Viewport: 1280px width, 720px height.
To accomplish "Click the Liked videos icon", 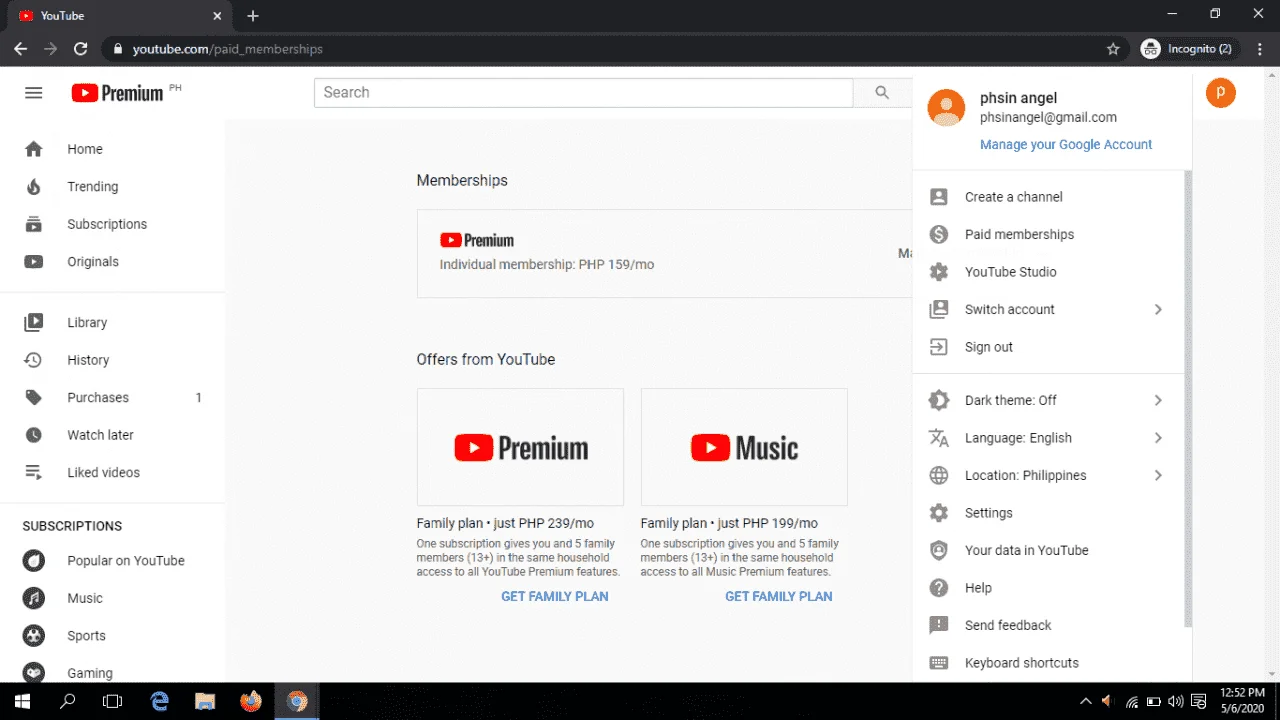I will point(34,473).
